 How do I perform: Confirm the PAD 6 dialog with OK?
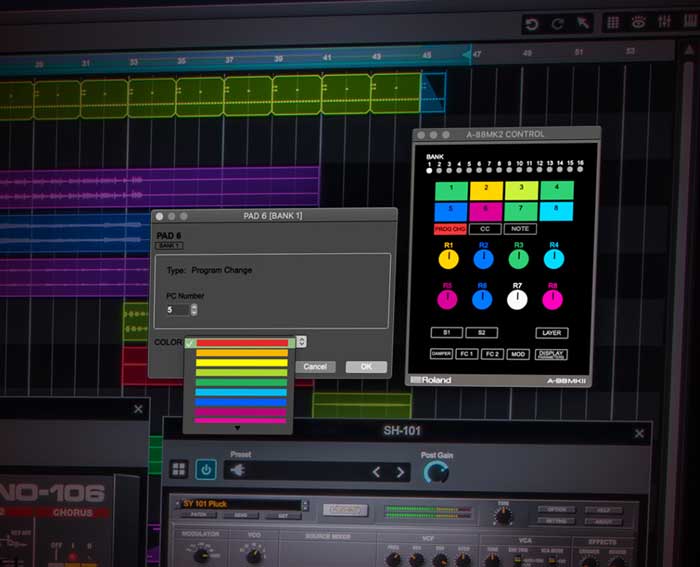click(x=366, y=367)
